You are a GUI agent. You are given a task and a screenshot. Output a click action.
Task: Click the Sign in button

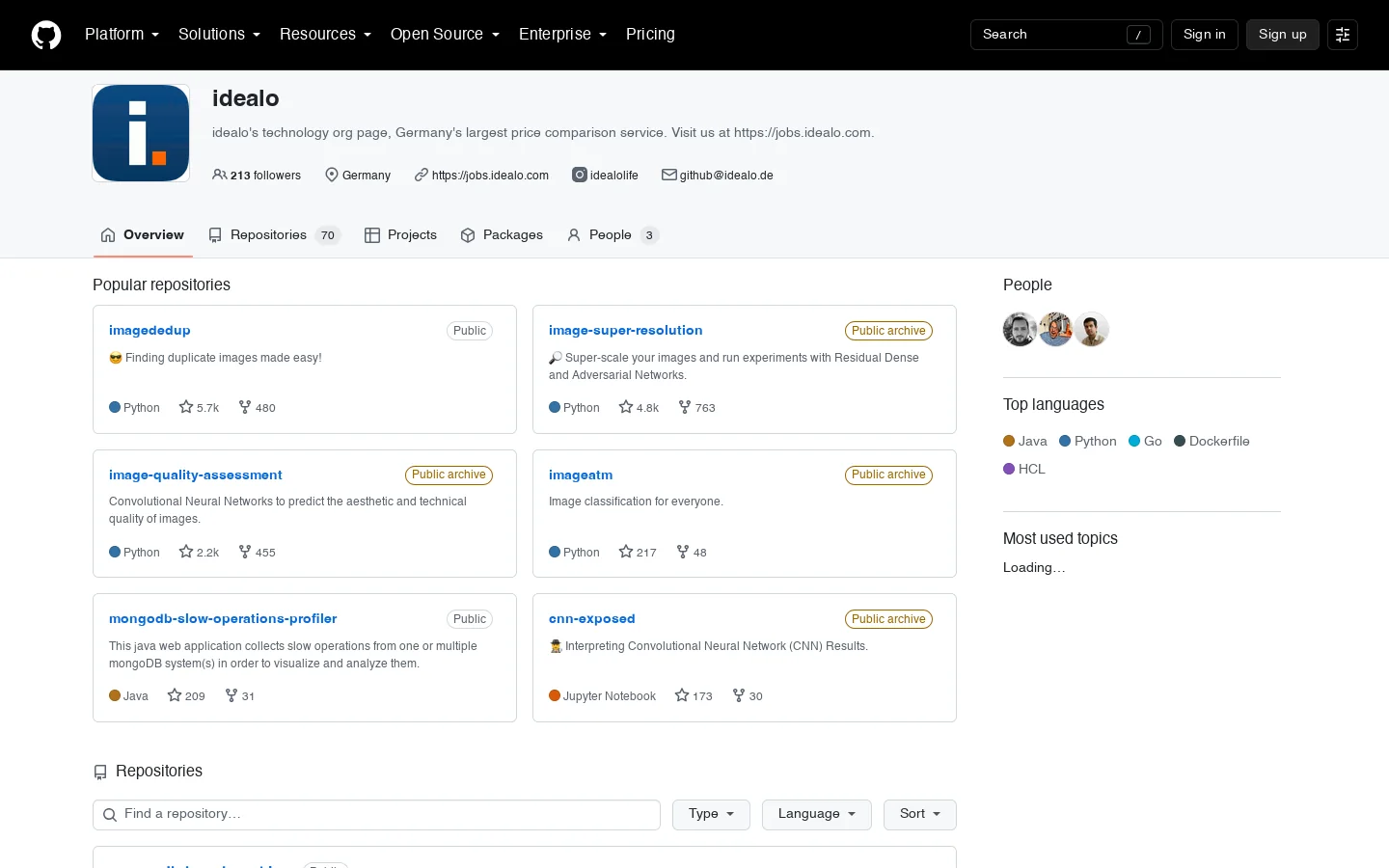coord(1205,35)
